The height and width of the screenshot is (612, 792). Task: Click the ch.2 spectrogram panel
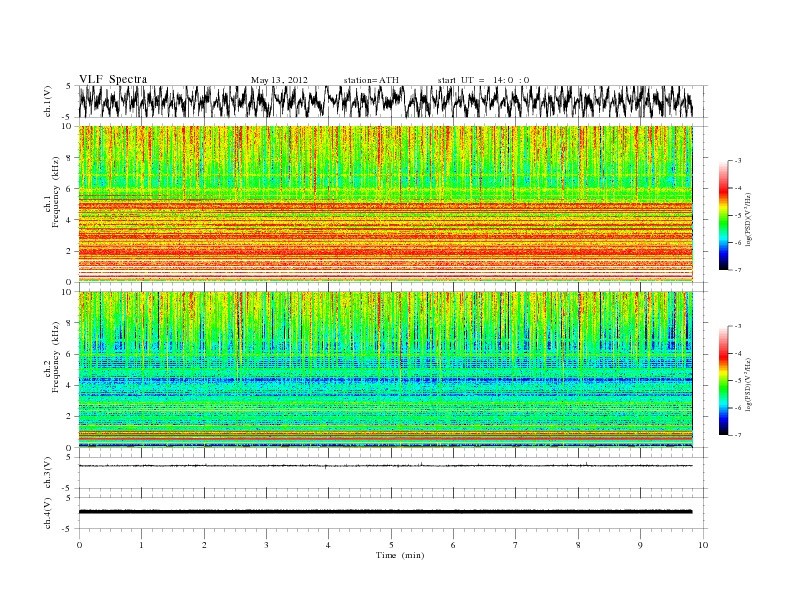(x=386, y=370)
